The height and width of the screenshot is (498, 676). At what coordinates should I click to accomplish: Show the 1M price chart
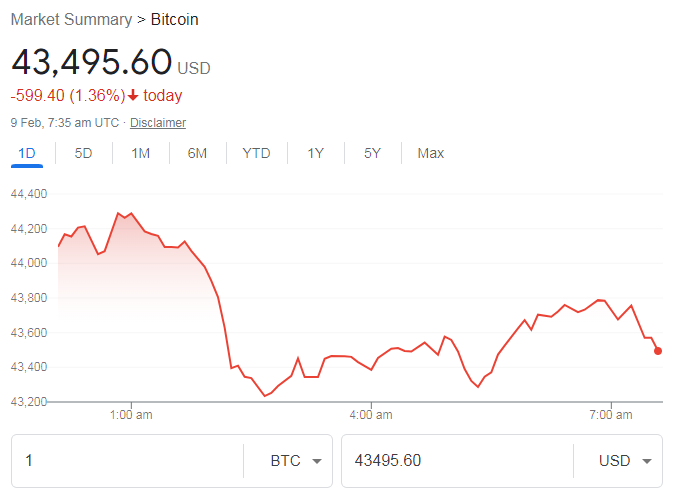pos(141,153)
